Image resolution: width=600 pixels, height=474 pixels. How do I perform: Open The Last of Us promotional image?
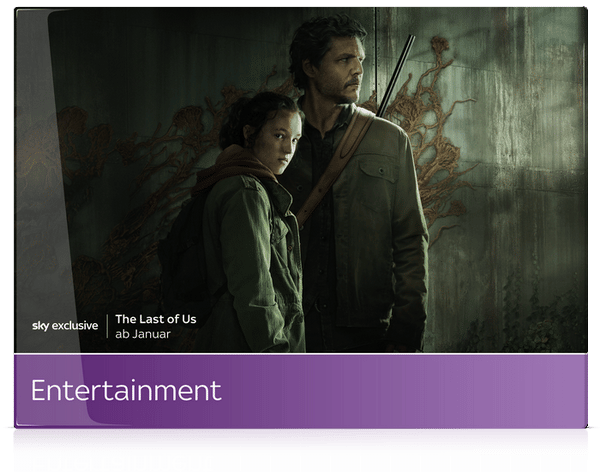pos(301,180)
